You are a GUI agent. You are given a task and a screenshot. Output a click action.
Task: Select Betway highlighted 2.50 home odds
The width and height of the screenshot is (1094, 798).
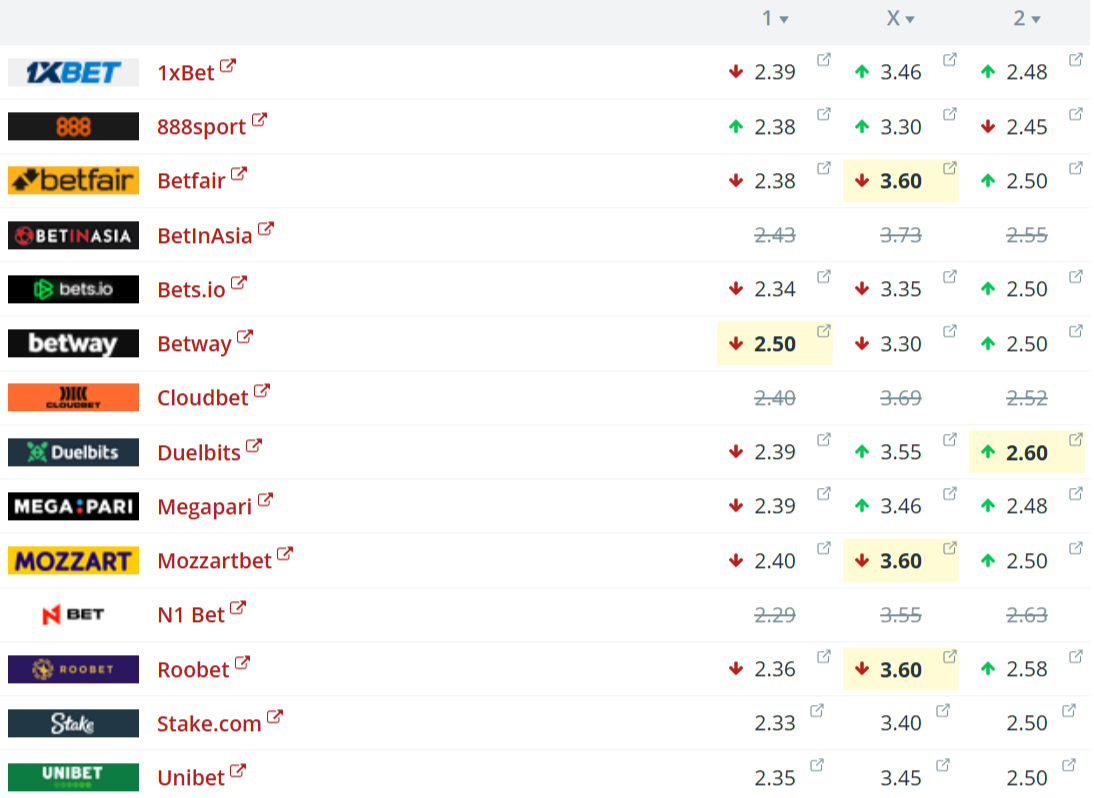pyautogui.click(x=775, y=344)
